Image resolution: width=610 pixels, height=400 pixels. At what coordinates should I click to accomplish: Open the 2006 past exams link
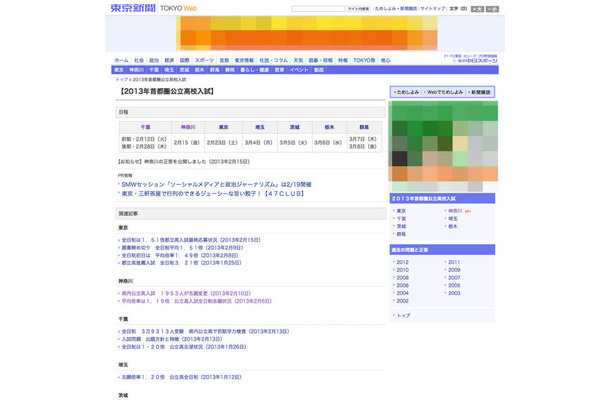point(403,286)
